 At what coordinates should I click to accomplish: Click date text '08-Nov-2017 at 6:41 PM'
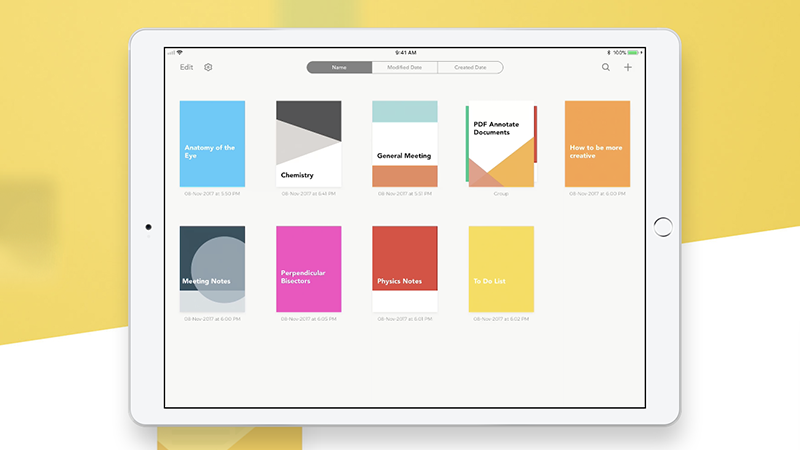(x=309, y=194)
